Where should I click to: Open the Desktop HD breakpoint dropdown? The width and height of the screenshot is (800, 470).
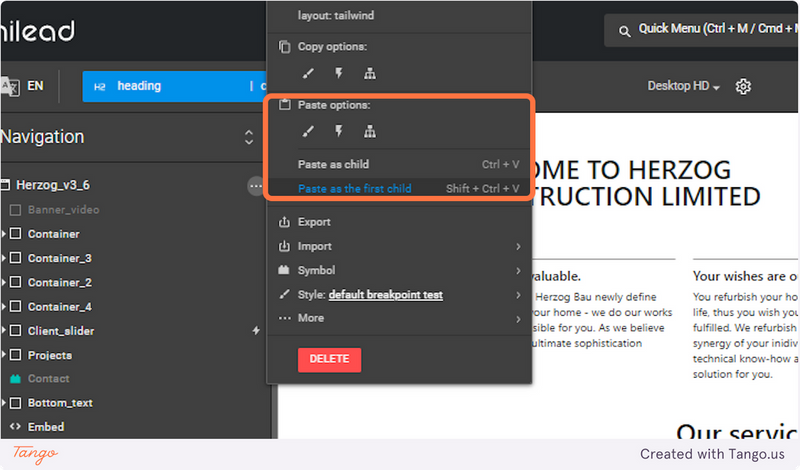683,86
